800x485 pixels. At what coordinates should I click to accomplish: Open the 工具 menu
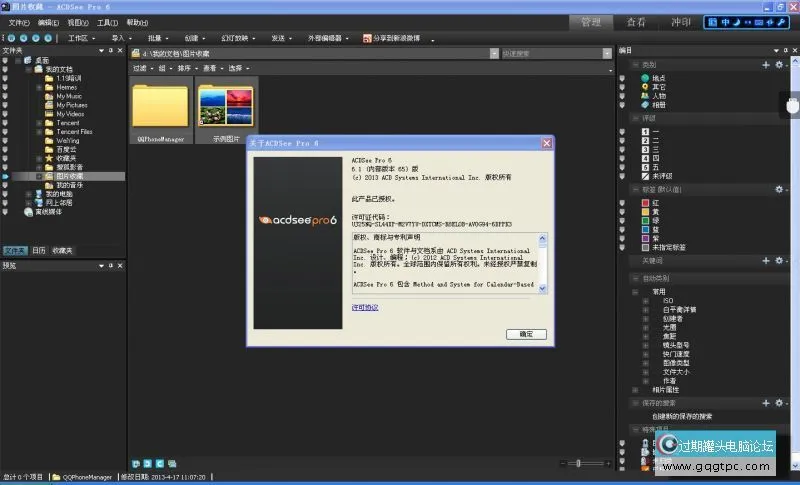click(x=107, y=23)
